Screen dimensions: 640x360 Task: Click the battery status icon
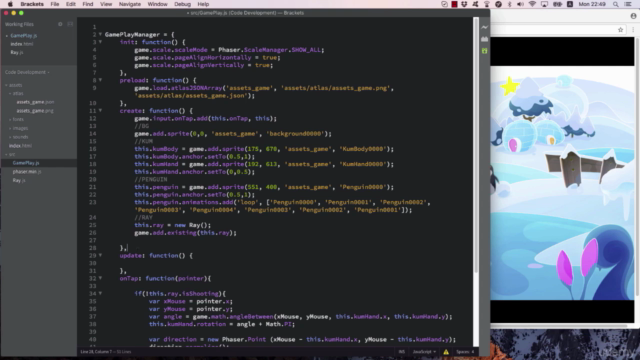pos(557,4)
